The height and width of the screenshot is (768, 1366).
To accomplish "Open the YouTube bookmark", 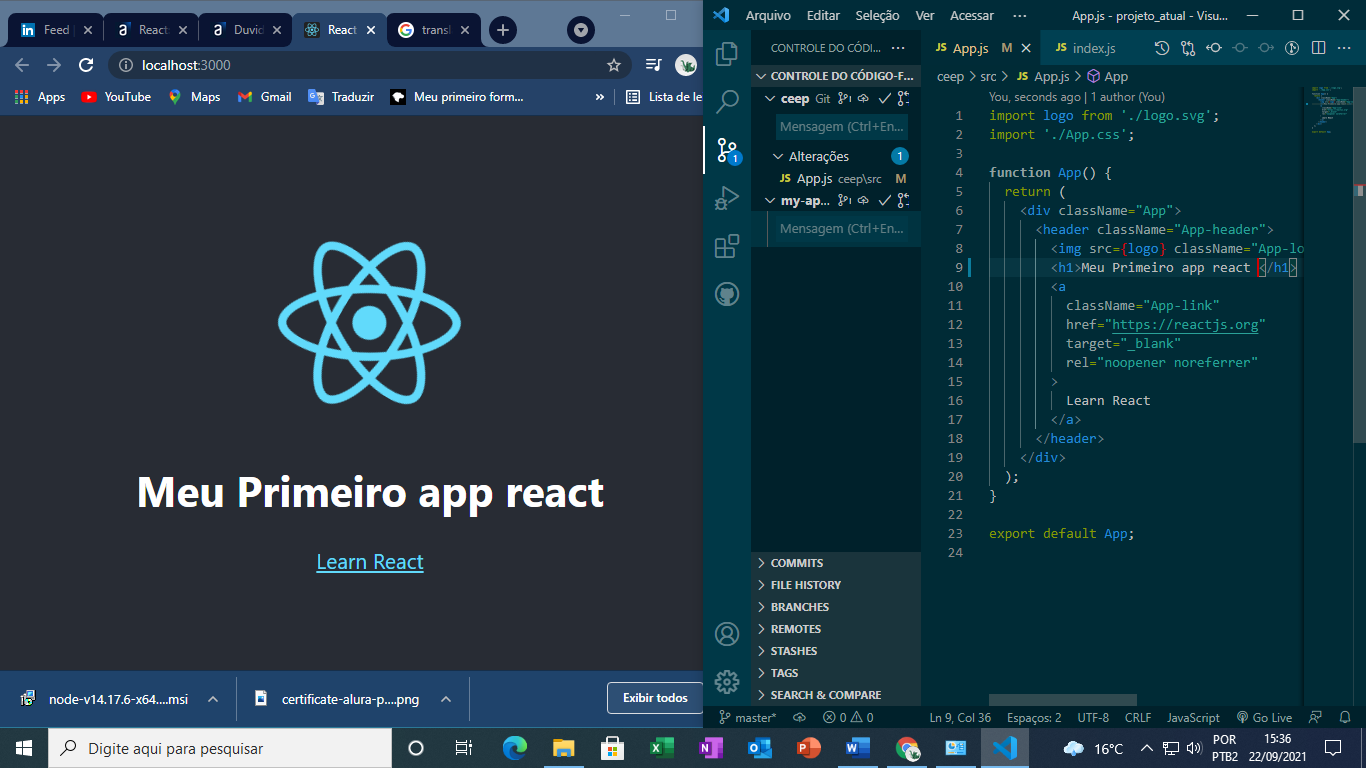I will pos(116,97).
